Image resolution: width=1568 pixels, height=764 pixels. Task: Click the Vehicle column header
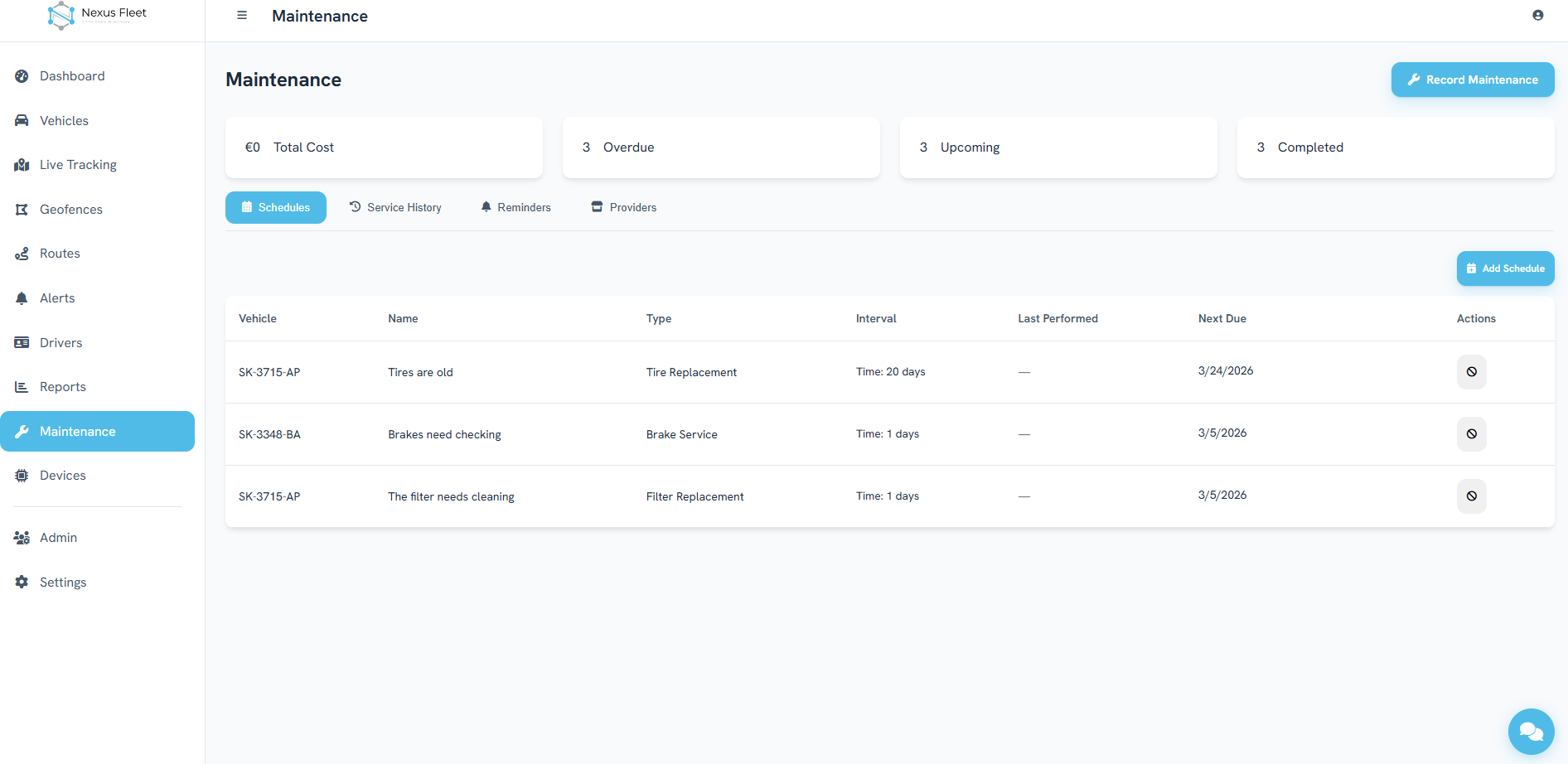click(x=258, y=318)
